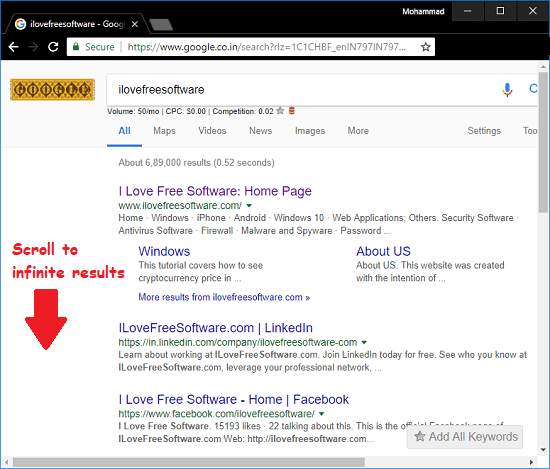Viewport: 550px width, 469px height.
Task: Start voice search with the microphone icon
Action: [507, 90]
